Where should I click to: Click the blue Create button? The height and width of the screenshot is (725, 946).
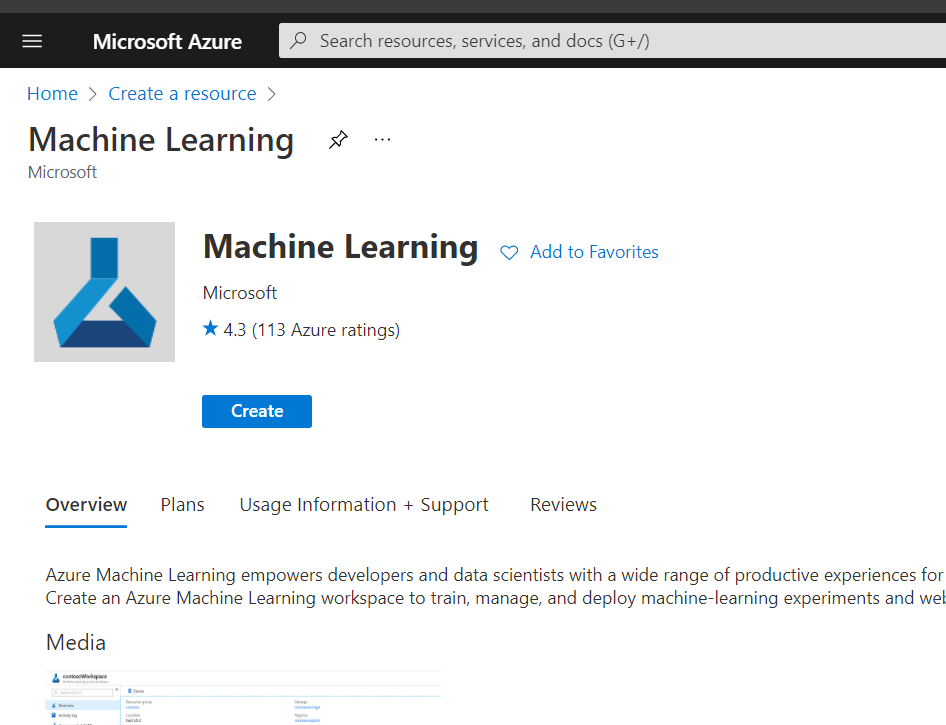[257, 411]
